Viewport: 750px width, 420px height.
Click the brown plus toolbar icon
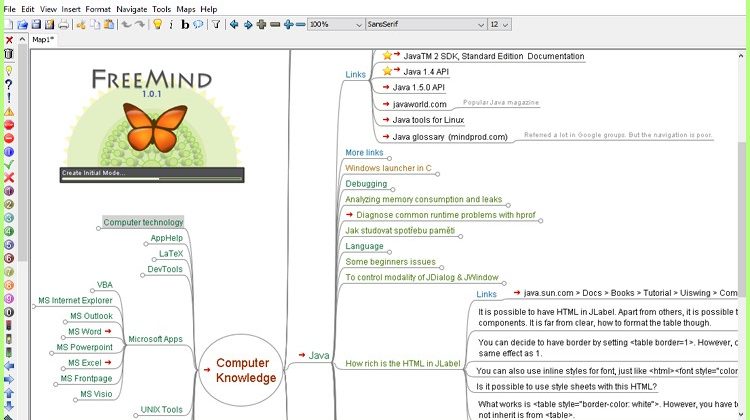tap(261, 24)
